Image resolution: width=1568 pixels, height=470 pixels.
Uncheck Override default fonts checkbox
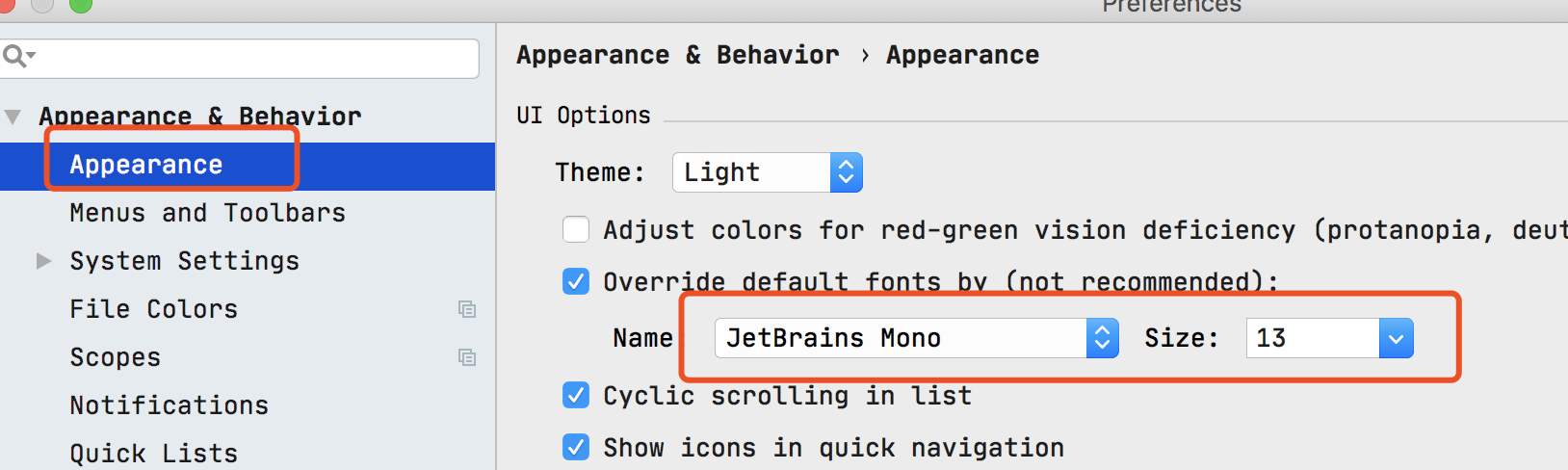[x=576, y=281]
